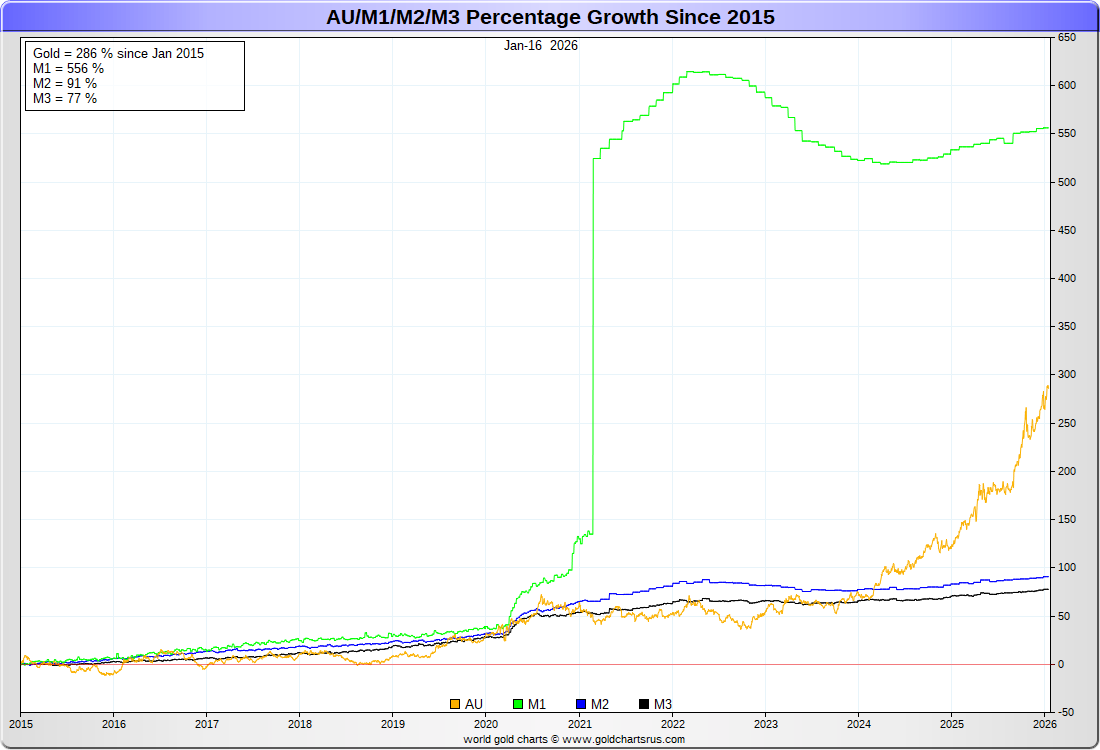Viewport: 1100px width, 750px height.
Task: Click the 'M2' legend label
Action: 600,704
